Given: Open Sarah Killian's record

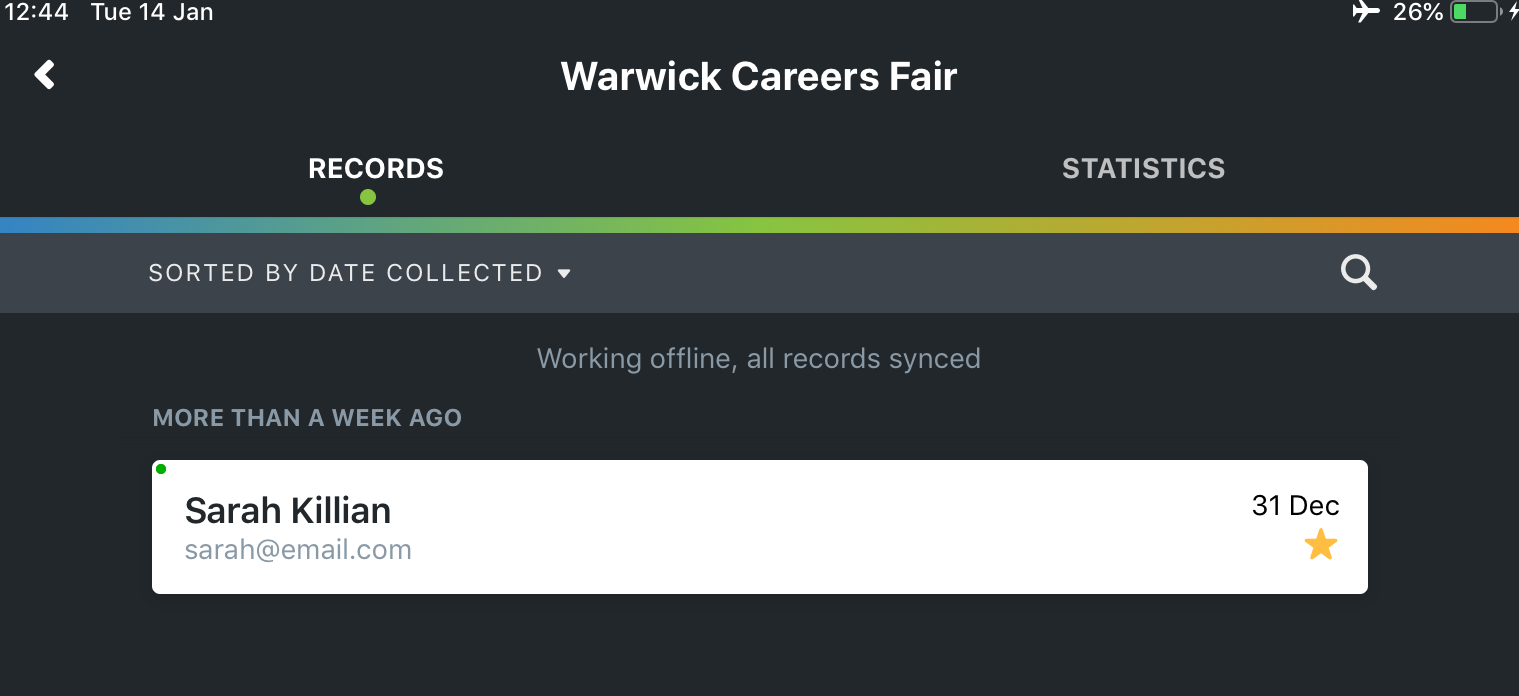Looking at the screenshot, I should [759, 527].
